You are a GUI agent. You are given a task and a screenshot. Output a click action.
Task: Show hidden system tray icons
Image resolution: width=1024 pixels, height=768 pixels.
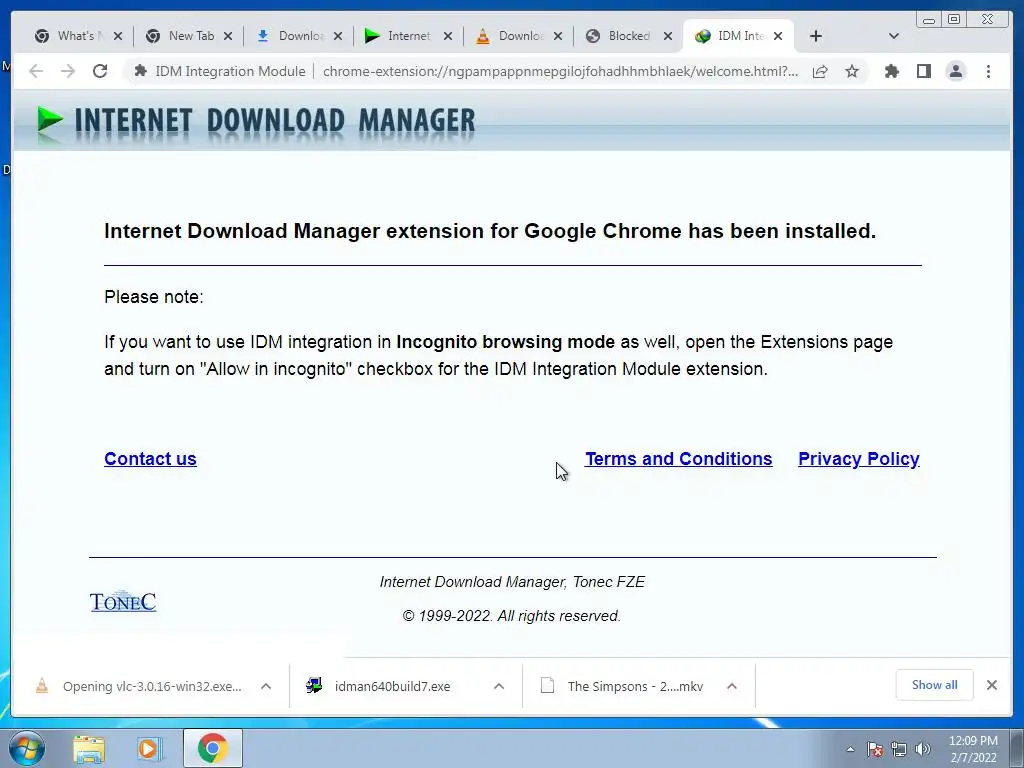click(850, 749)
